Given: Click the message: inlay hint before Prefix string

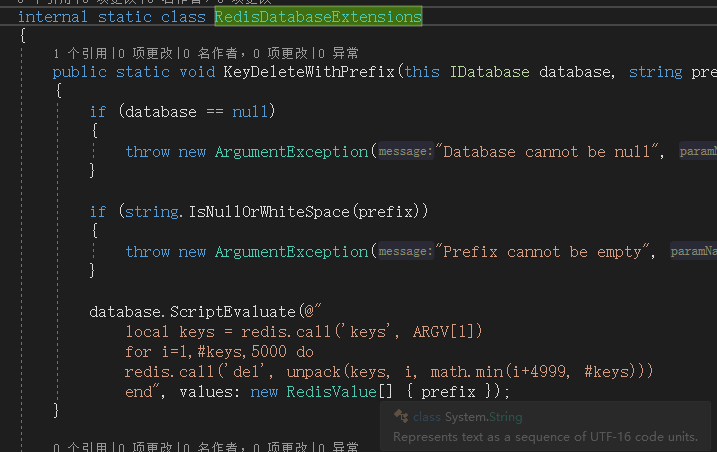Looking at the screenshot, I should (x=405, y=252).
